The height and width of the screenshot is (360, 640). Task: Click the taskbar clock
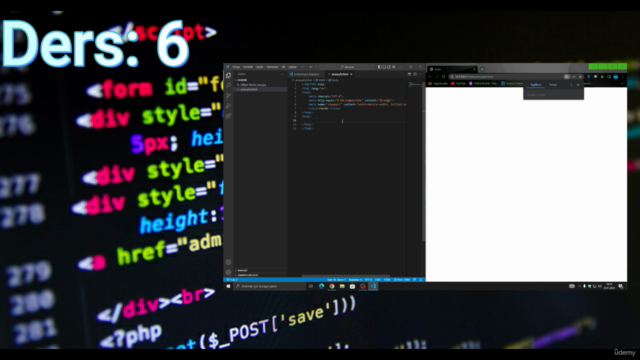coord(609,286)
